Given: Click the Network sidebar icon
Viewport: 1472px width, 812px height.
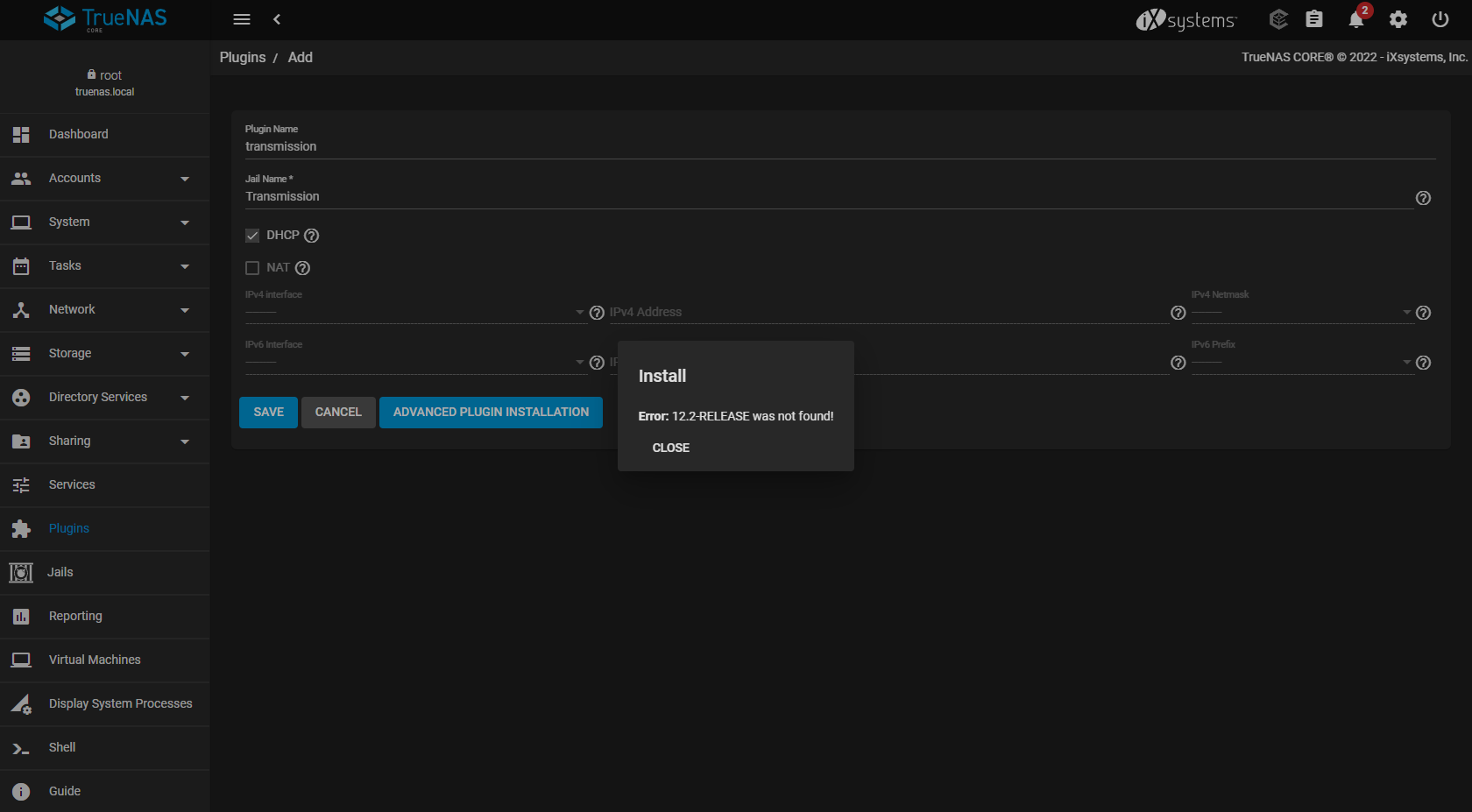Looking at the screenshot, I should [x=21, y=310].
